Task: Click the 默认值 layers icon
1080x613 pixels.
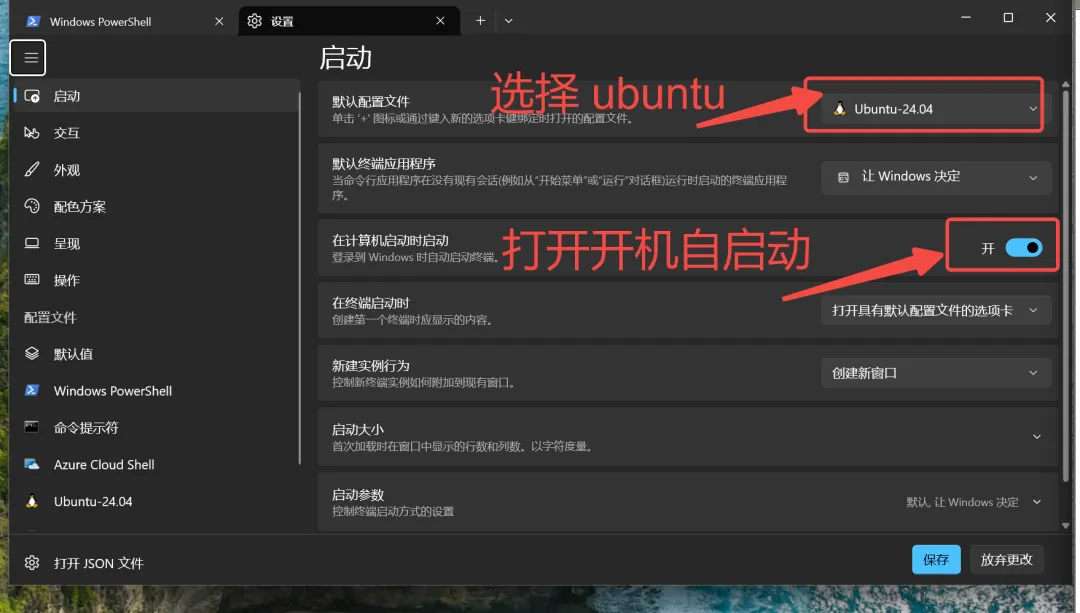Action: 32,353
